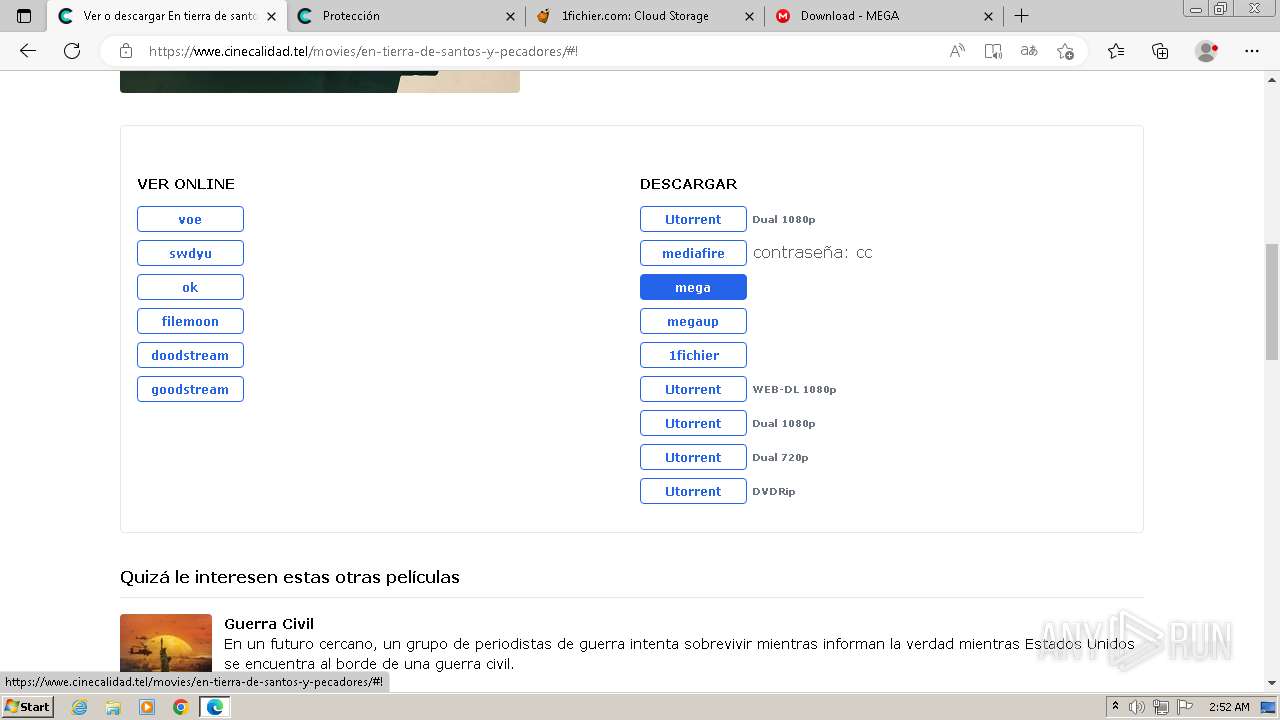The image size is (1280, 720).
Task: Open the Windows Start menu
Action: click(28, 707)
